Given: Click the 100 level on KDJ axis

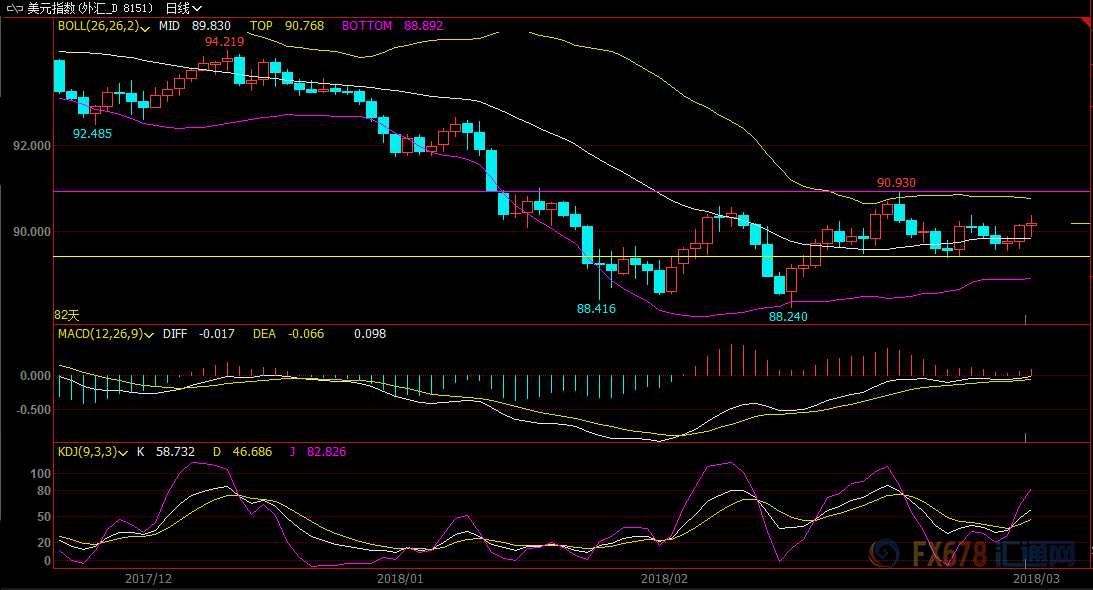Looking at the screenshot, I should coord(41,474).
